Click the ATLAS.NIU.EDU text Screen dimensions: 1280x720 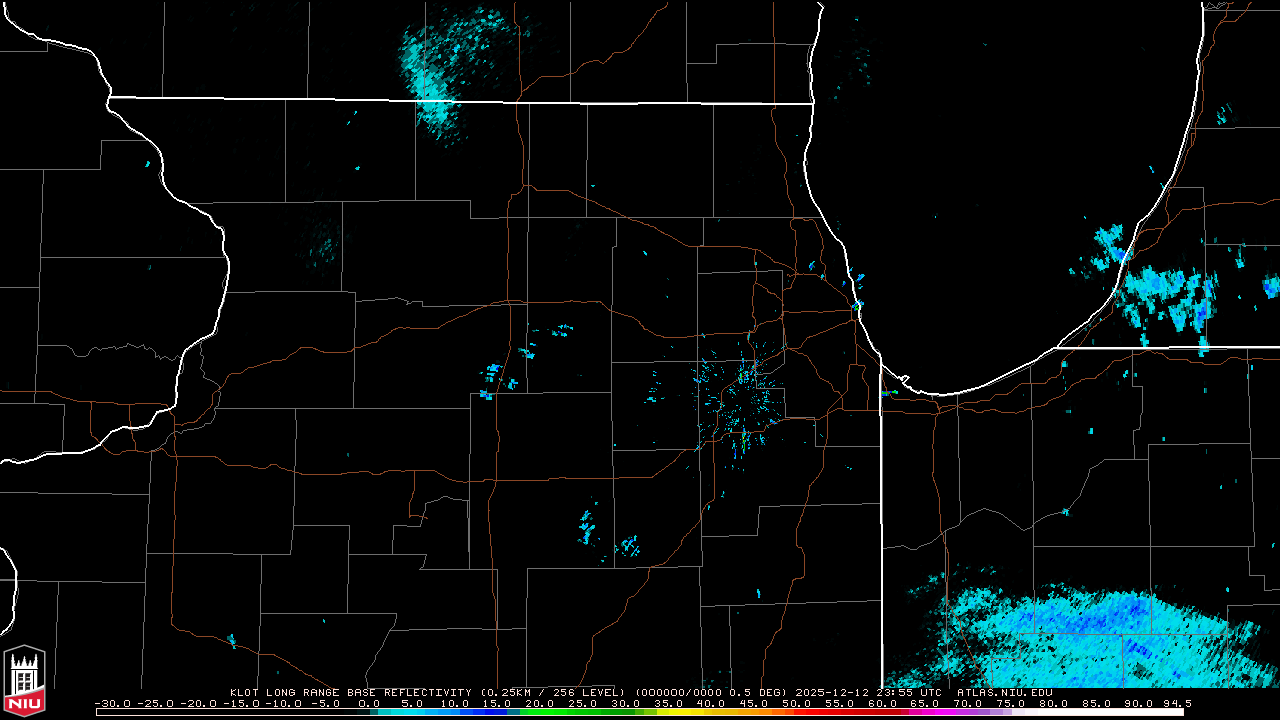(1004, 692)
